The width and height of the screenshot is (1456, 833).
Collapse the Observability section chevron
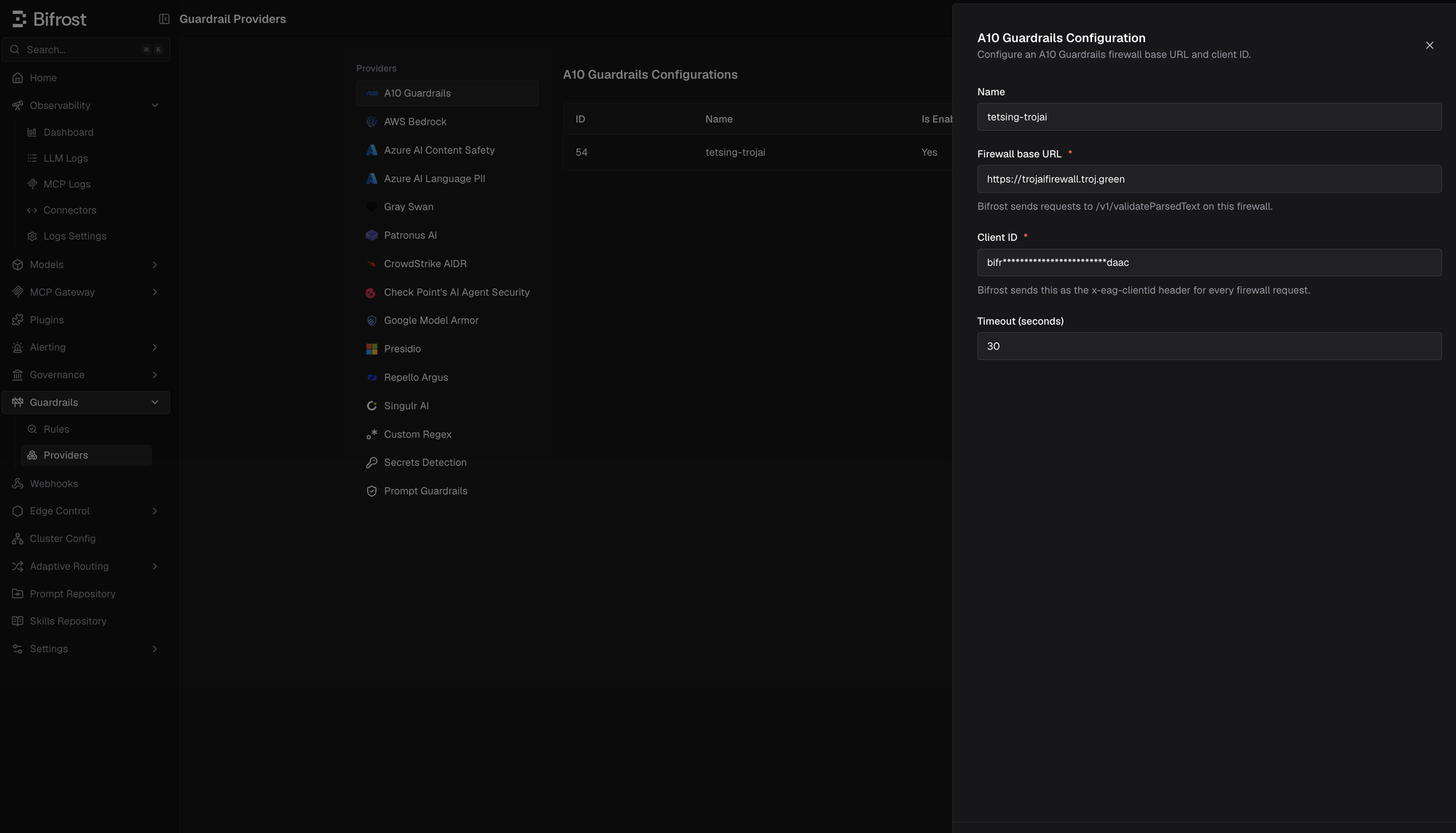pos(154,106)
